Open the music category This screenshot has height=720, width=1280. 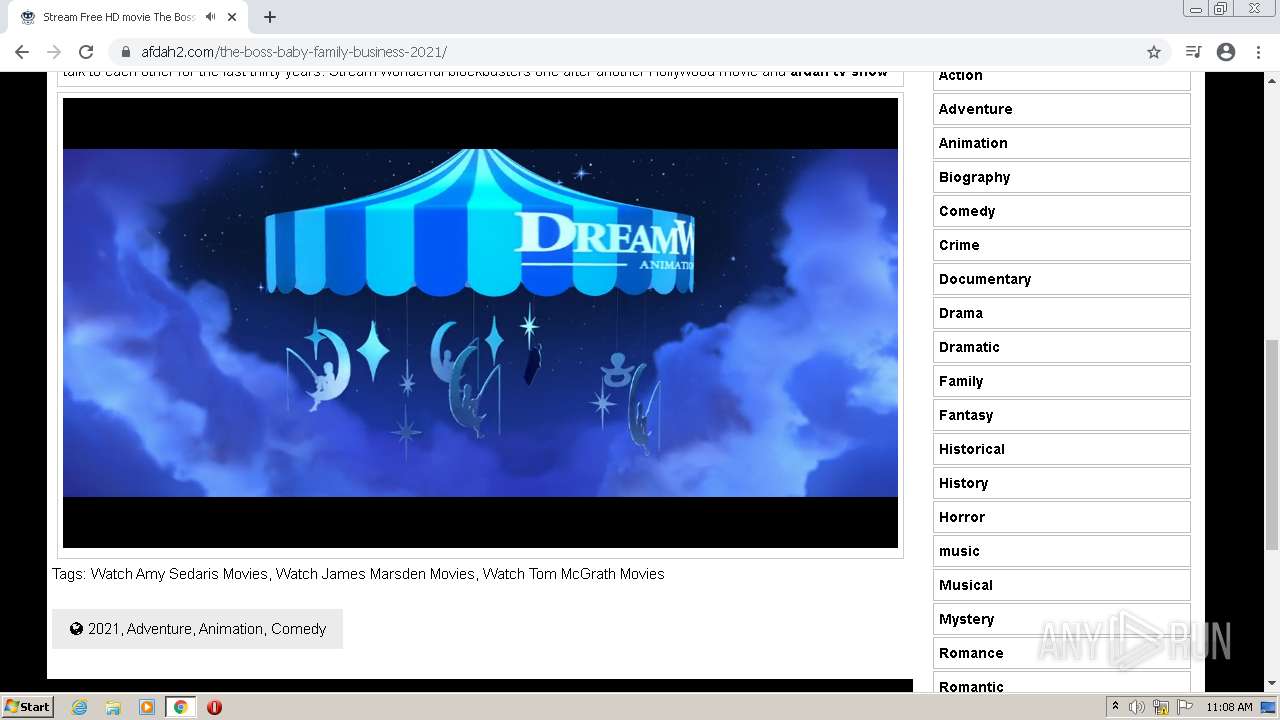tap(1062, 551)
